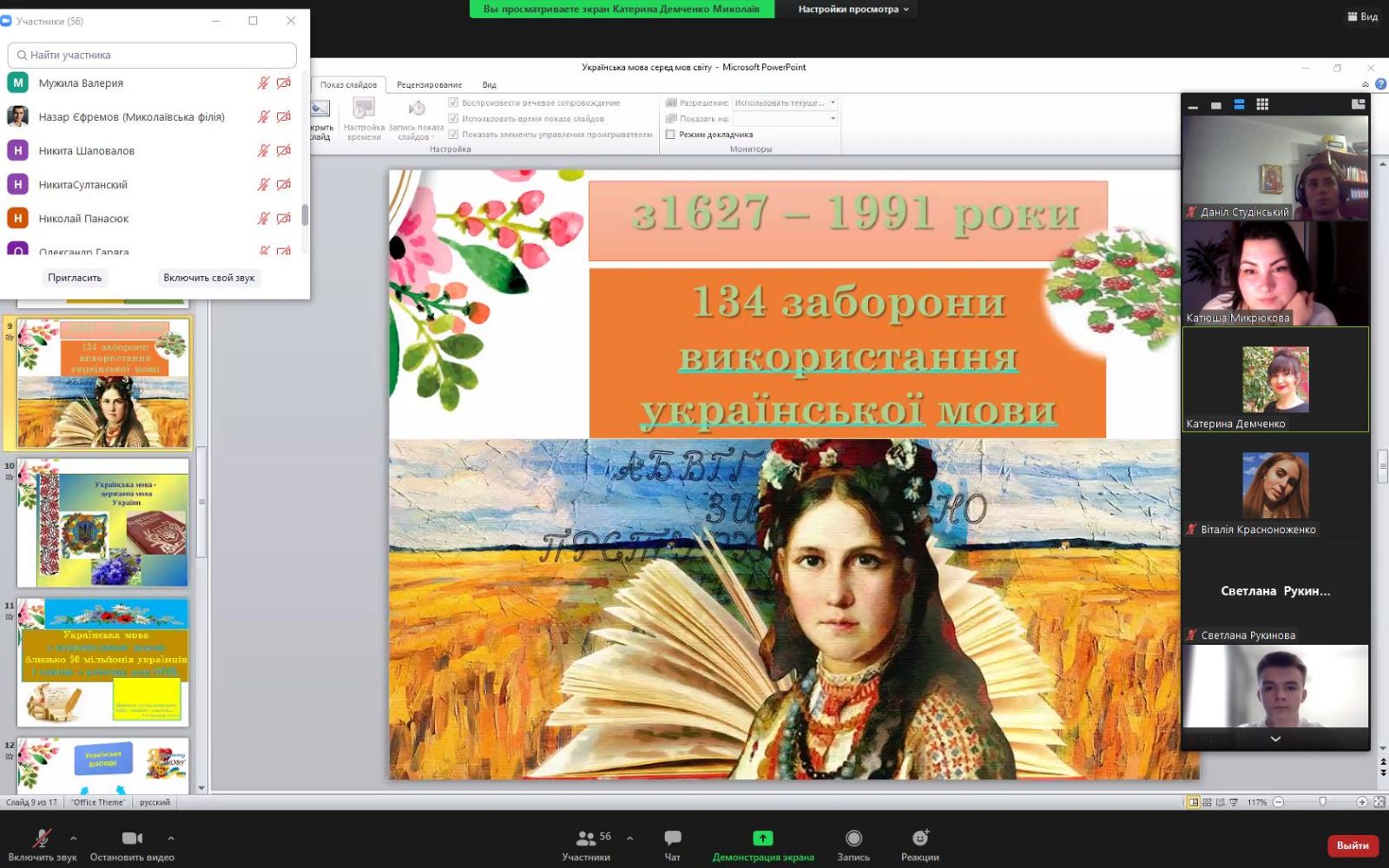Open the Реакции reactions icon
This screenshot has height=868, width=1389.
pos(920,838)
